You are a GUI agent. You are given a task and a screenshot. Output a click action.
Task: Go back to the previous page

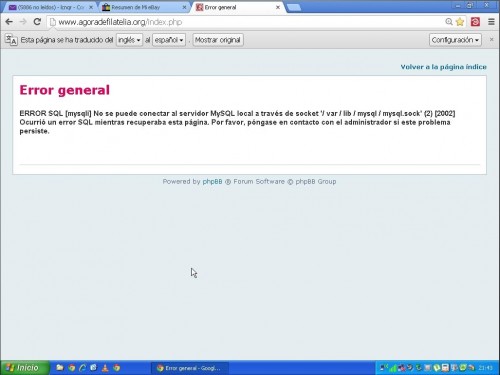[x=9, y=22]
